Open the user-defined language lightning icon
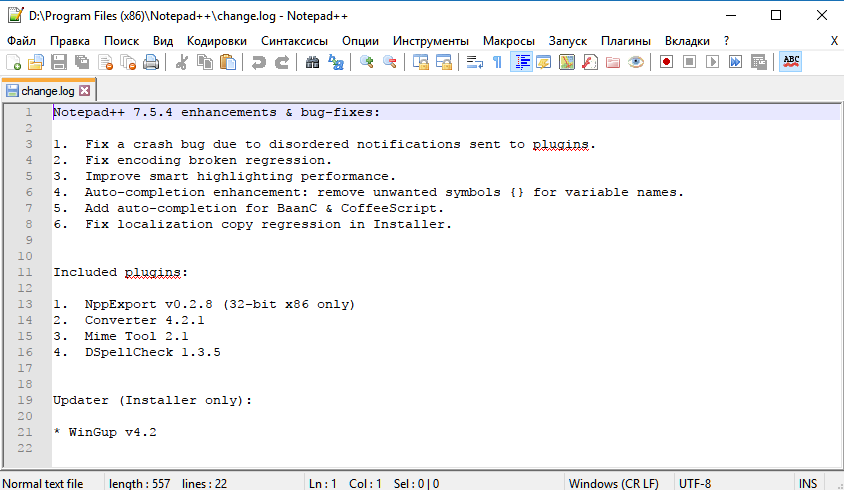This screenshot has width=844, height=490. (544, 62)
